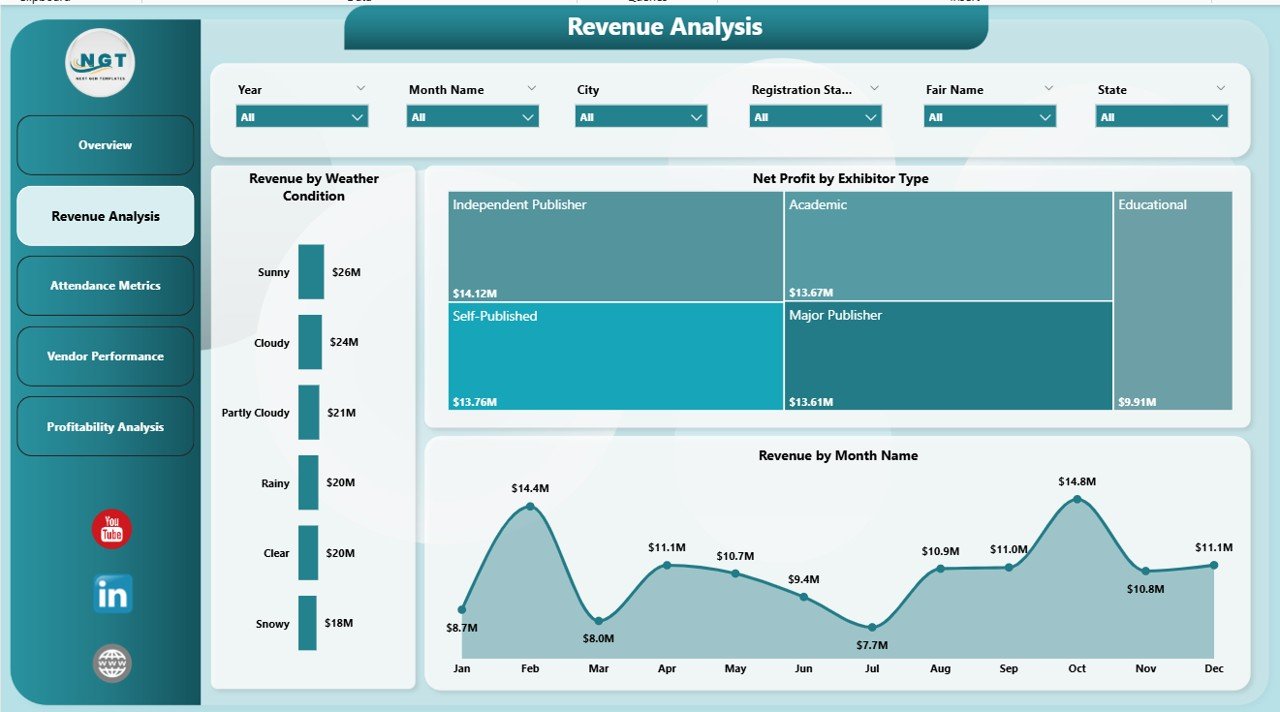1280x712 pixels.
Task: Go to the Overview page
Action: [105, 145]
